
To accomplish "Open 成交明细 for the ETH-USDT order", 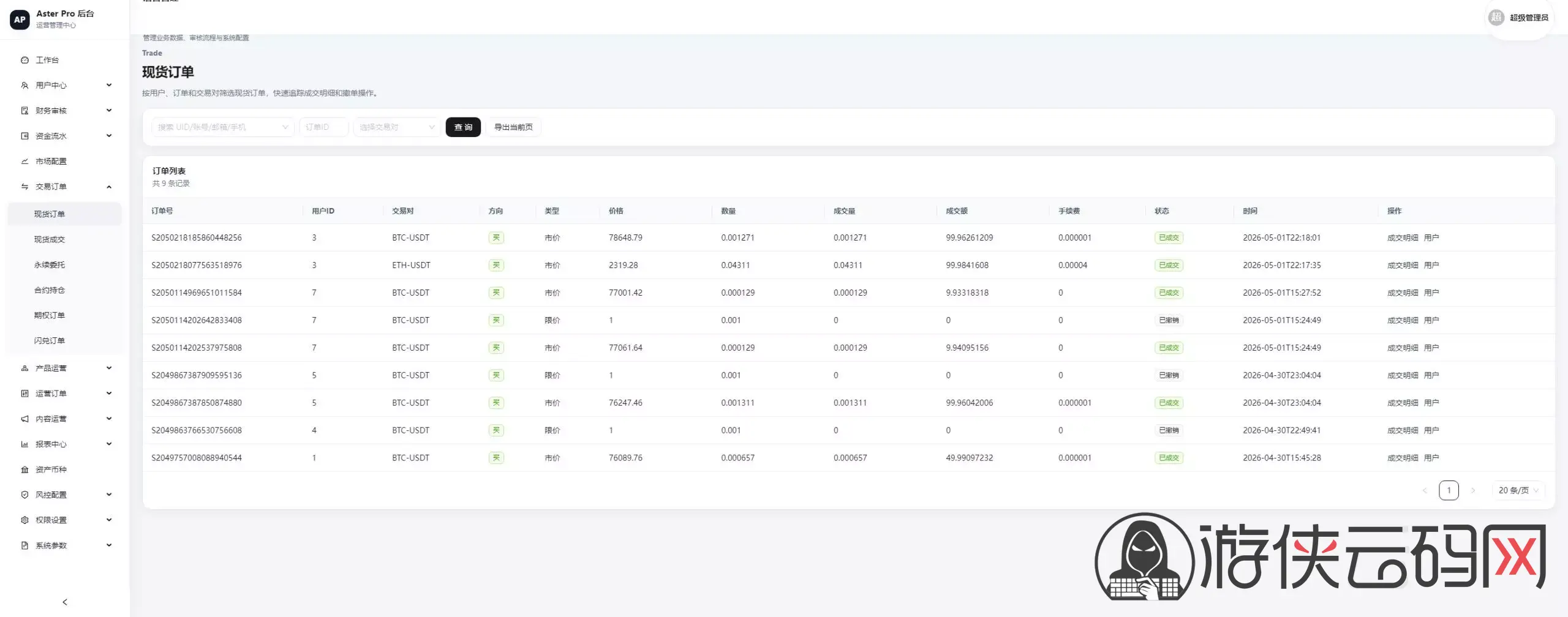I will (1402, 265).
